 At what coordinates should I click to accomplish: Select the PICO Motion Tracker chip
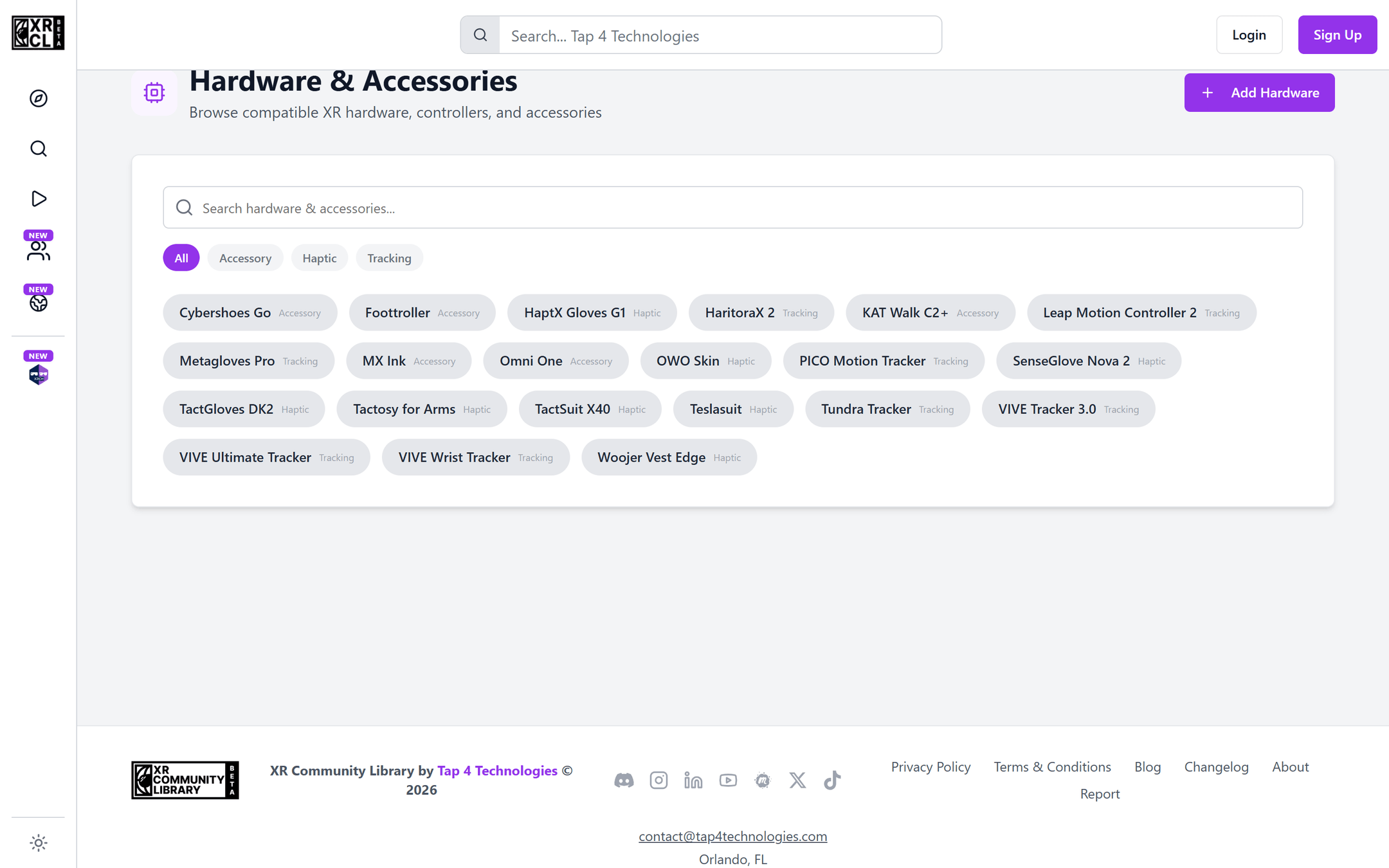click(x=884, y=361)
